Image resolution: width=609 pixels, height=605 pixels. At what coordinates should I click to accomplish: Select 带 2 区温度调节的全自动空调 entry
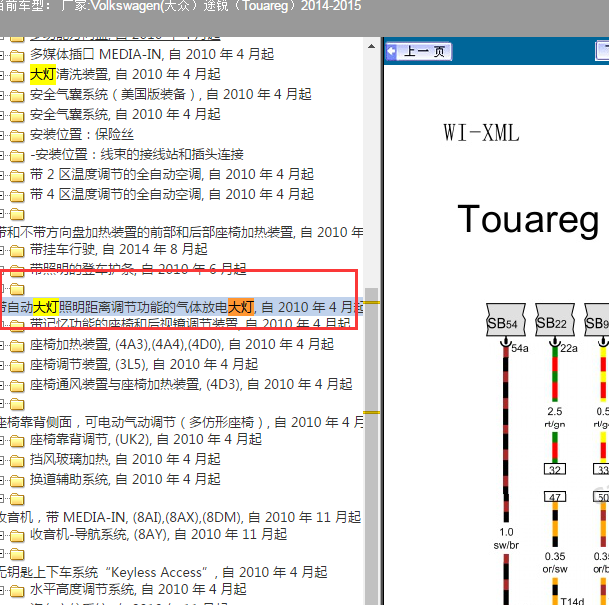coord(172,174)
